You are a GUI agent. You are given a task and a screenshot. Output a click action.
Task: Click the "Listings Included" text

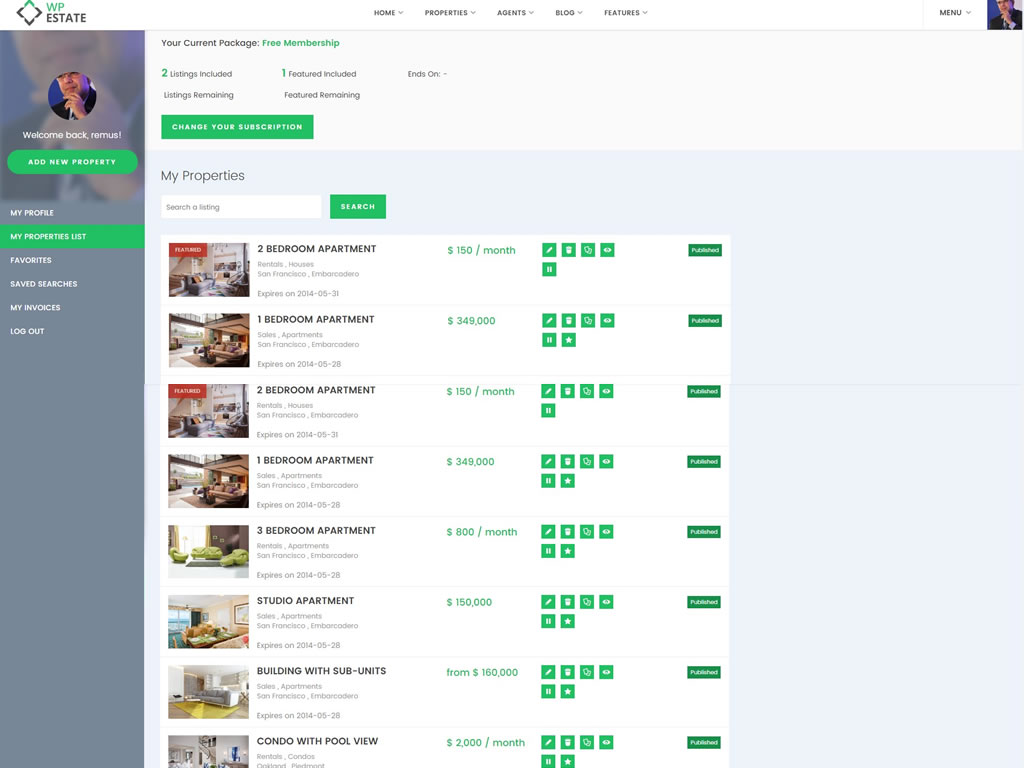click(x=201, y=74)
